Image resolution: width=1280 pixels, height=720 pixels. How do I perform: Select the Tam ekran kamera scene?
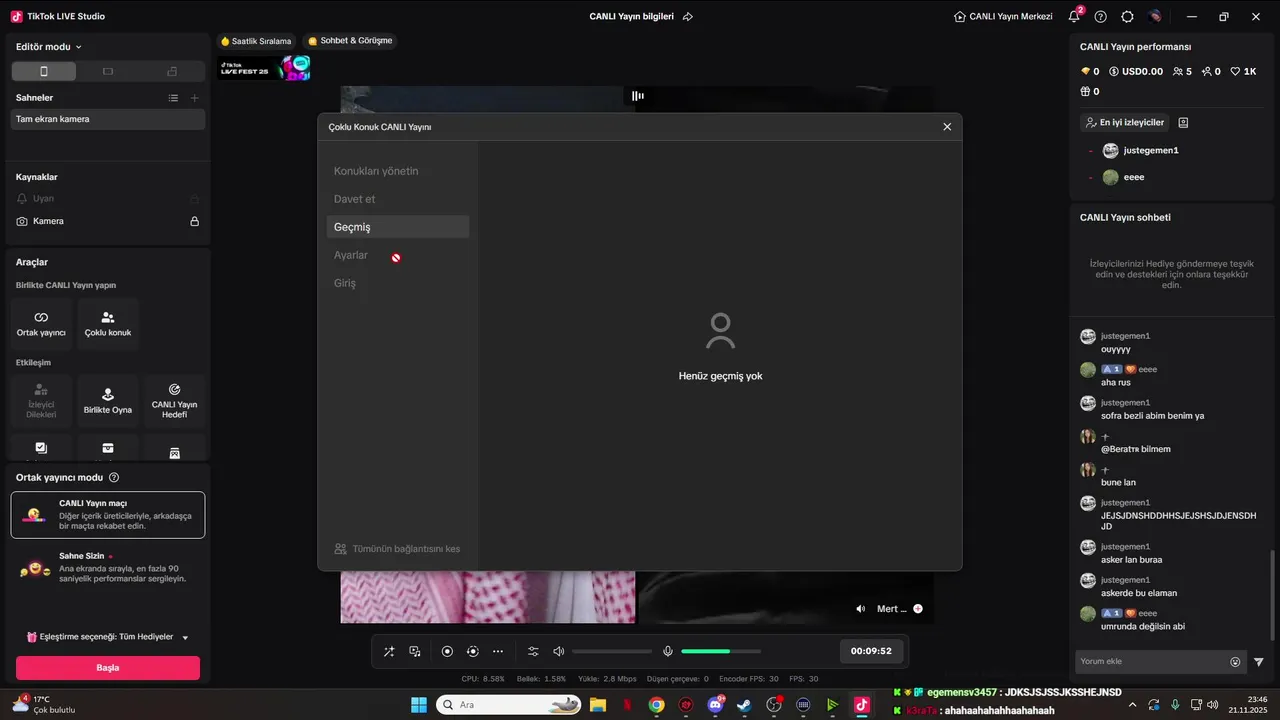pos(108,119)
